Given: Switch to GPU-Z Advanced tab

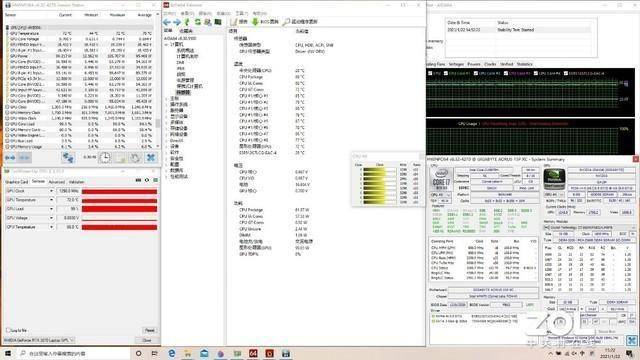Looking at the screenshot, I should coord(57,182).
